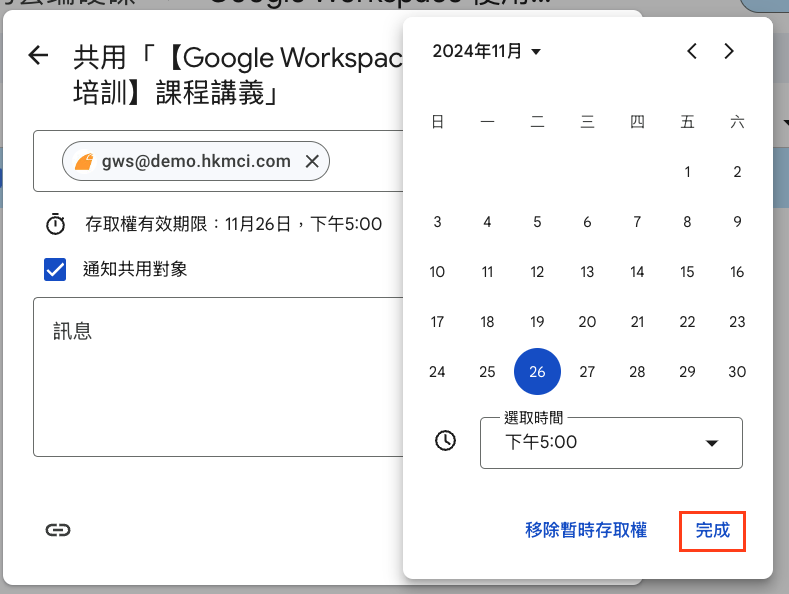Open the 選取時間 time dropdown

pos(611,443)
